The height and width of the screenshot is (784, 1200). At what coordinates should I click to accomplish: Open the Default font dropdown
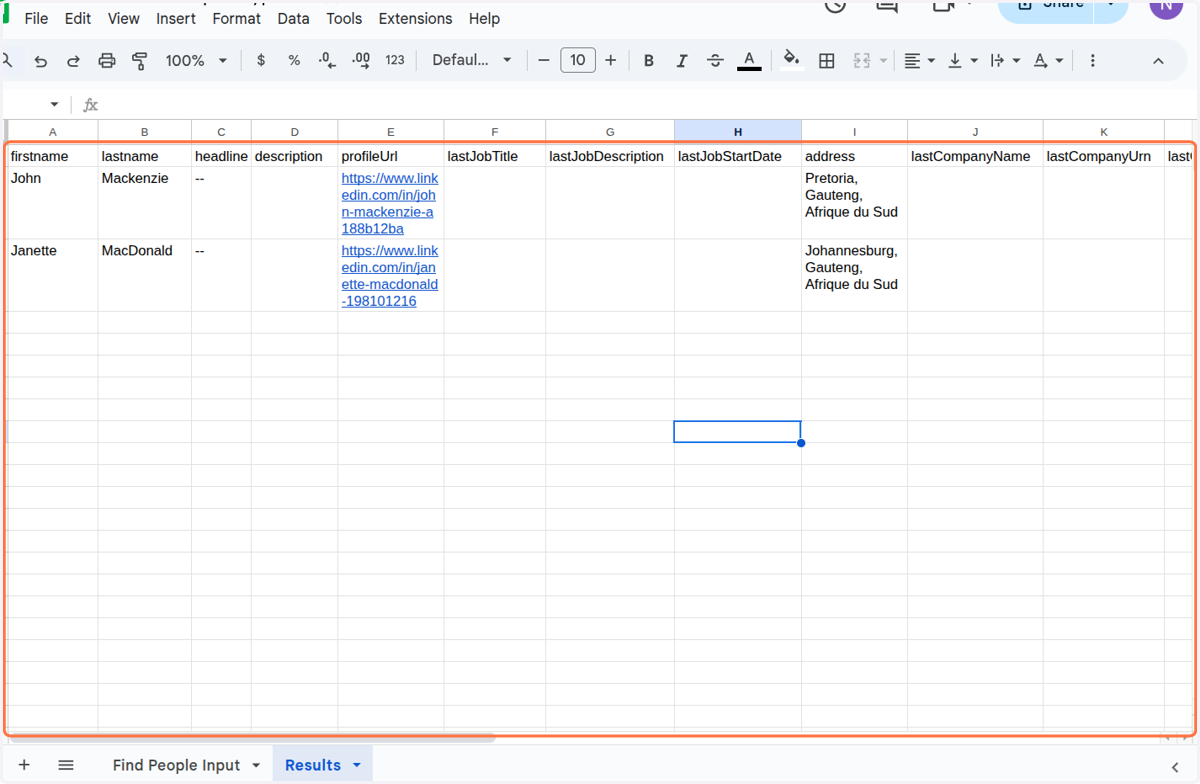coord(472,60)
